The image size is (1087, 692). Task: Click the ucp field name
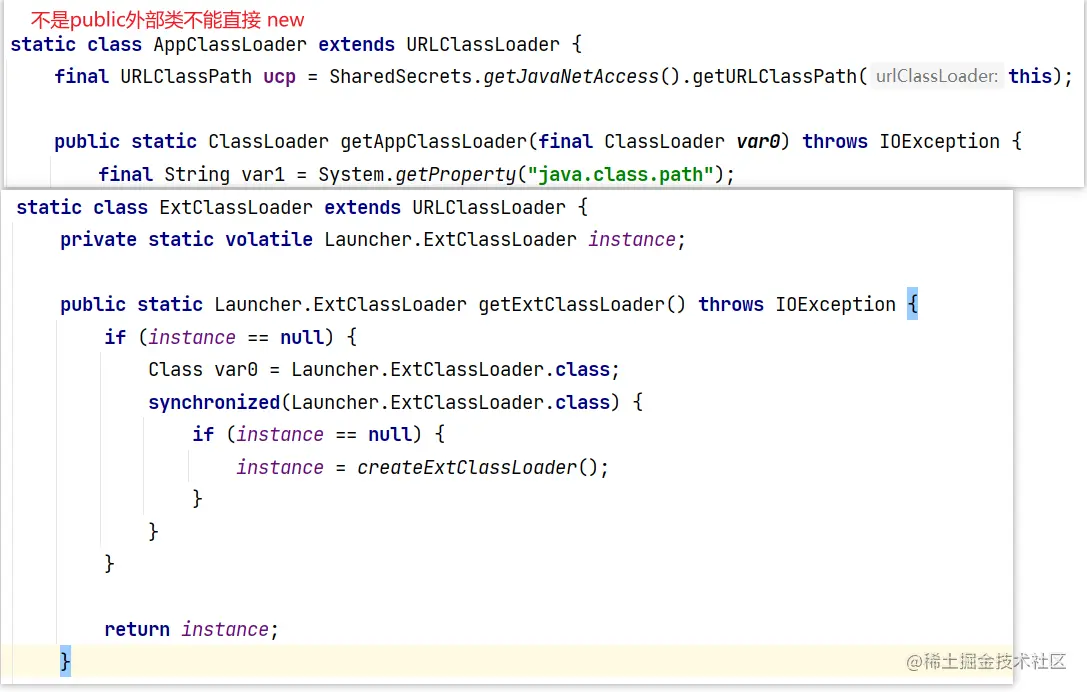coord(279,76)
